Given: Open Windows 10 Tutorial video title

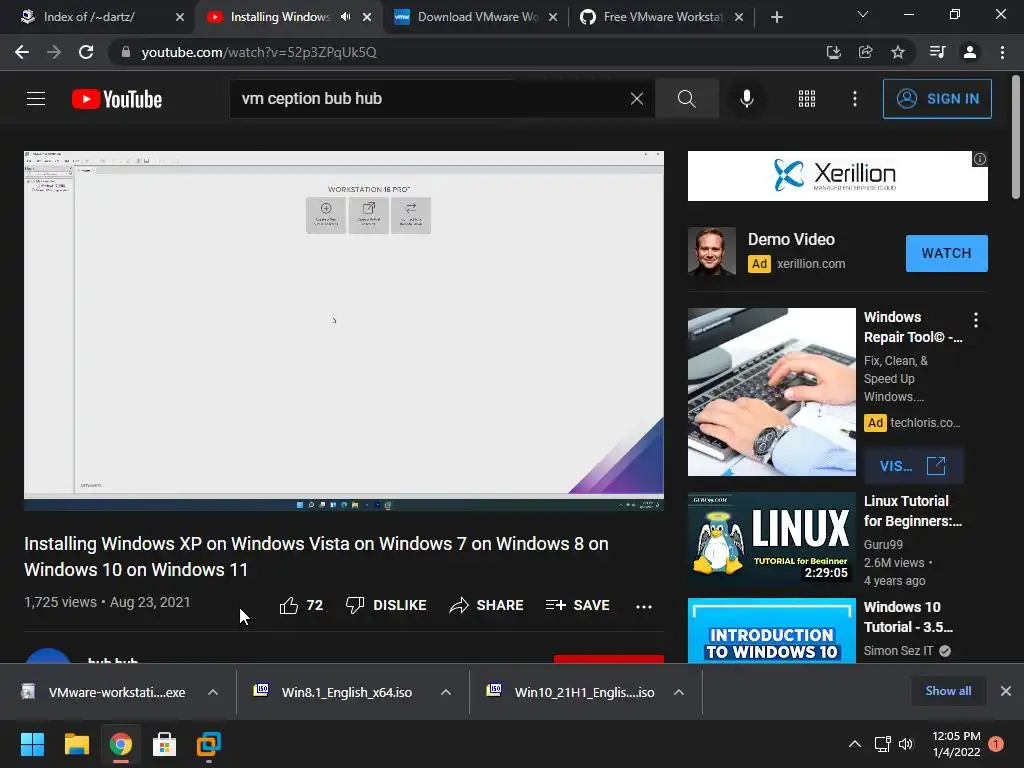Looking at the screenshot, I should coord(908,616).
